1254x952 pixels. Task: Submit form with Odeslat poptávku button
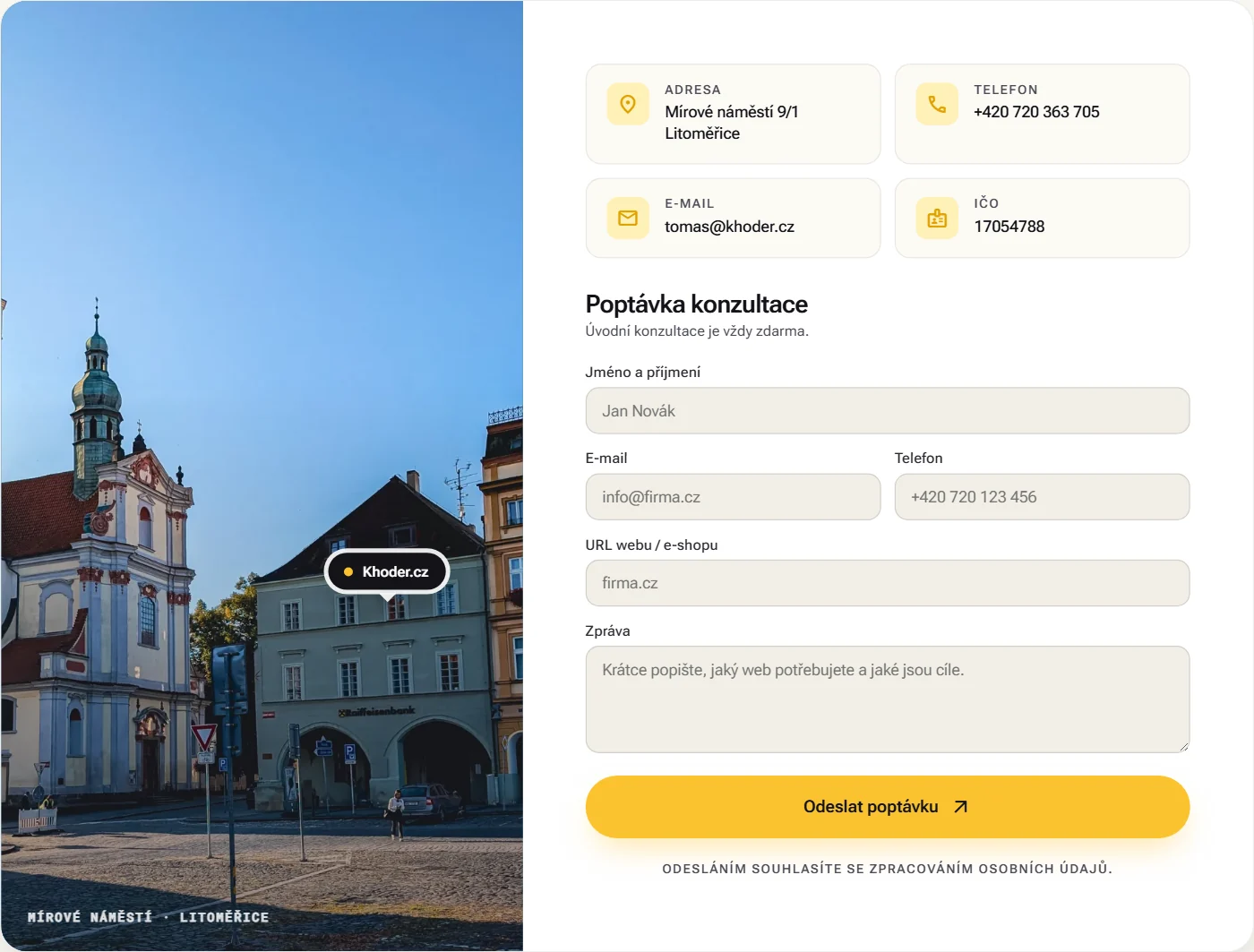tap(888, 807)
